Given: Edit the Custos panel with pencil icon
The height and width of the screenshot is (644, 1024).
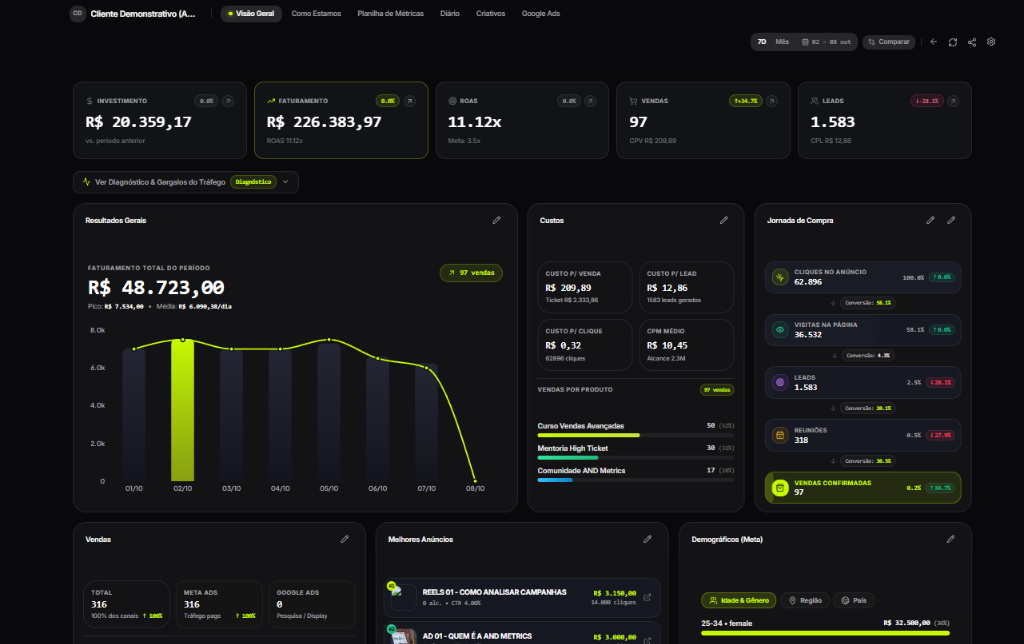Looking at the screenshot, I should (724, 220).
